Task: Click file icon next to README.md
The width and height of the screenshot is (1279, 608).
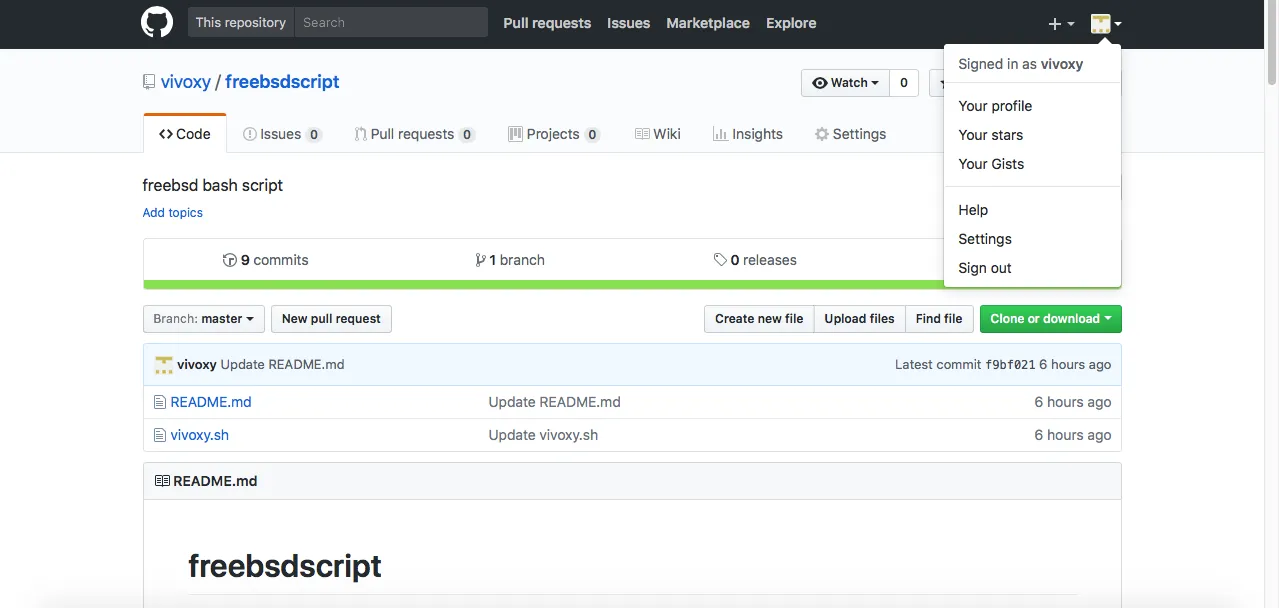Action: (159, 402)
